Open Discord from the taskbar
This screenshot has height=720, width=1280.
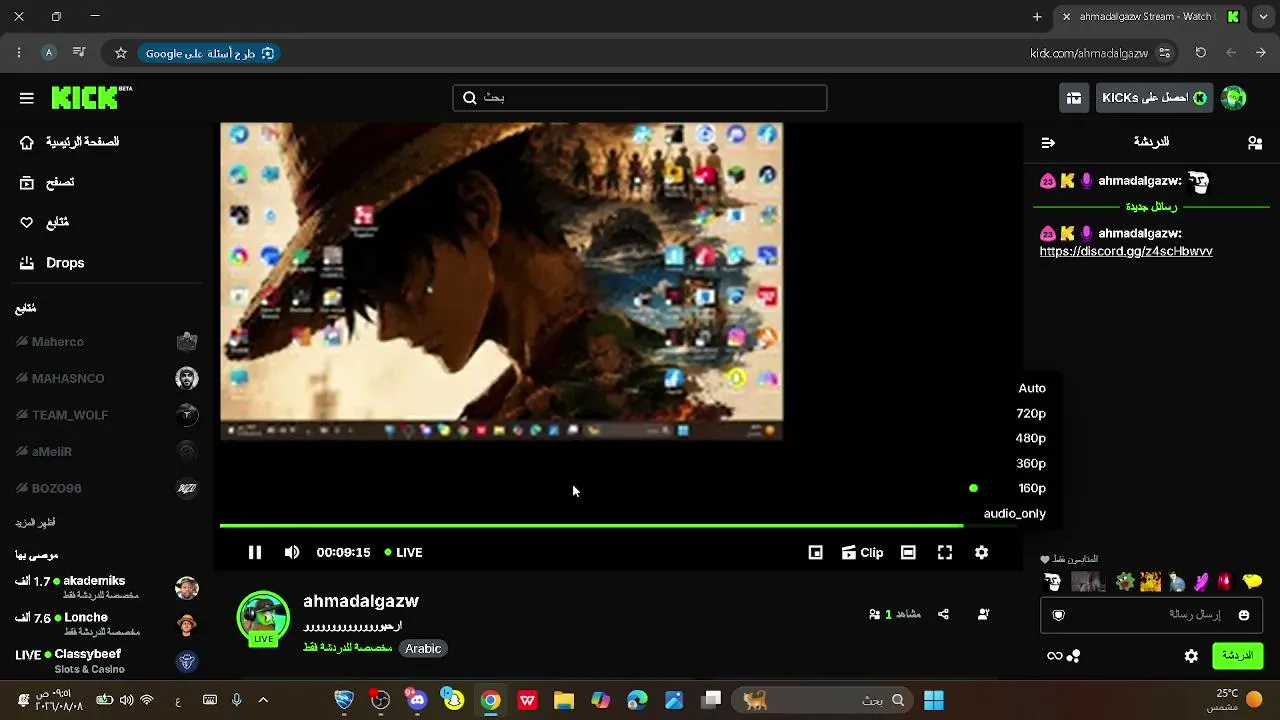[x=417, y=700]
